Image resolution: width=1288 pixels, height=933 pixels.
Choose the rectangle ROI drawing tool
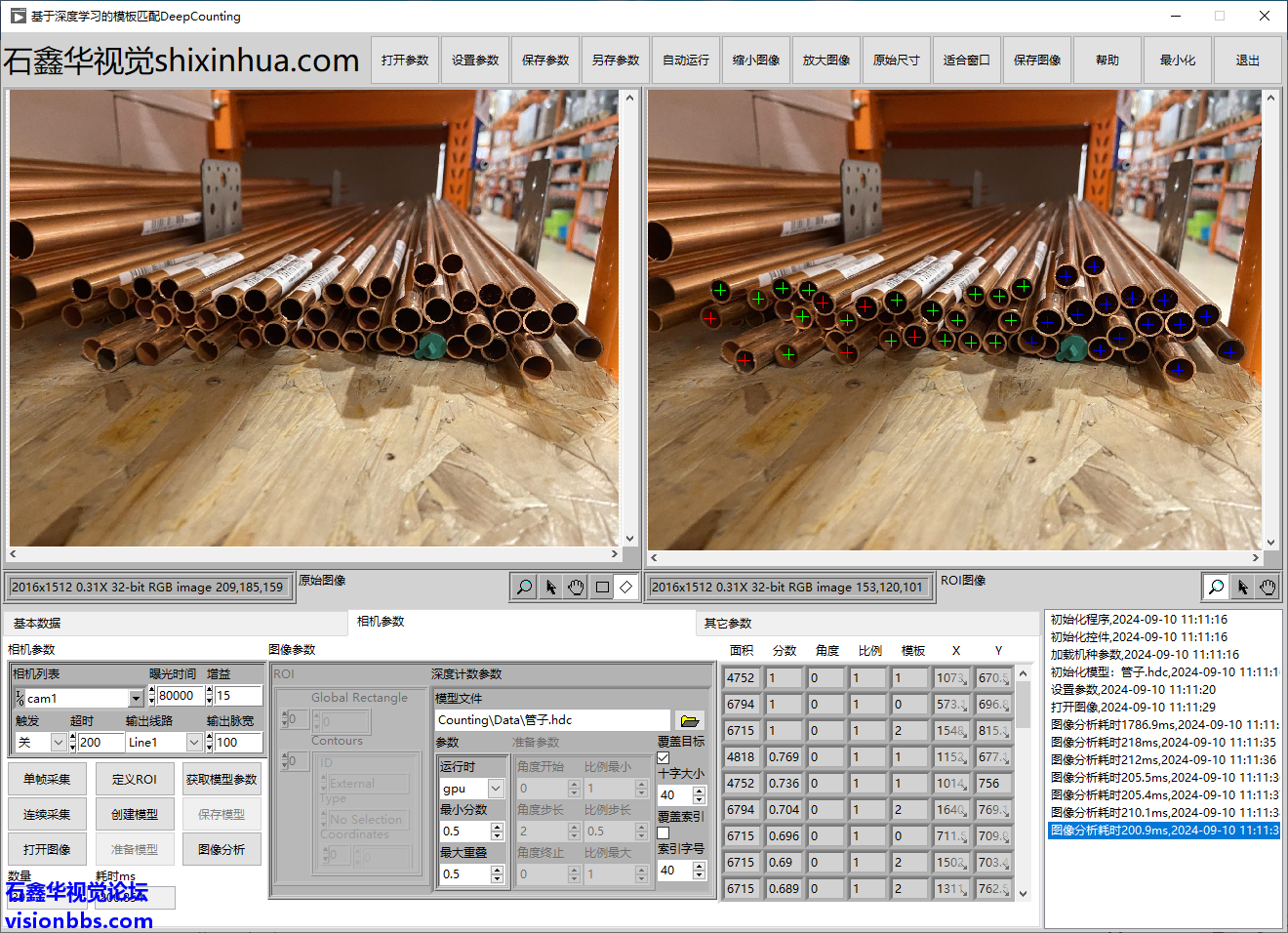(602, 587)
